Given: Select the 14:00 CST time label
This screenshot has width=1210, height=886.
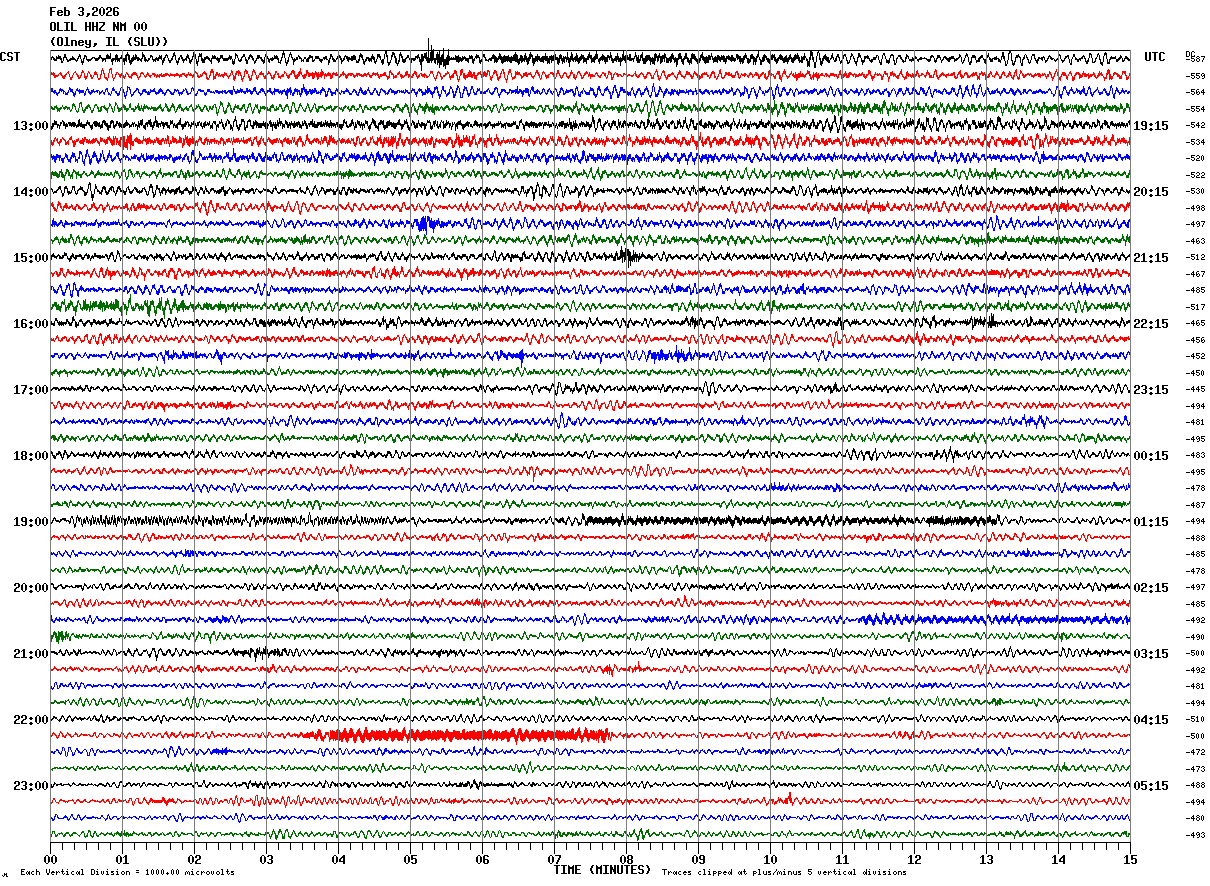Looking at the screenshot, I should pyautogui.click(x=30, y=192).
